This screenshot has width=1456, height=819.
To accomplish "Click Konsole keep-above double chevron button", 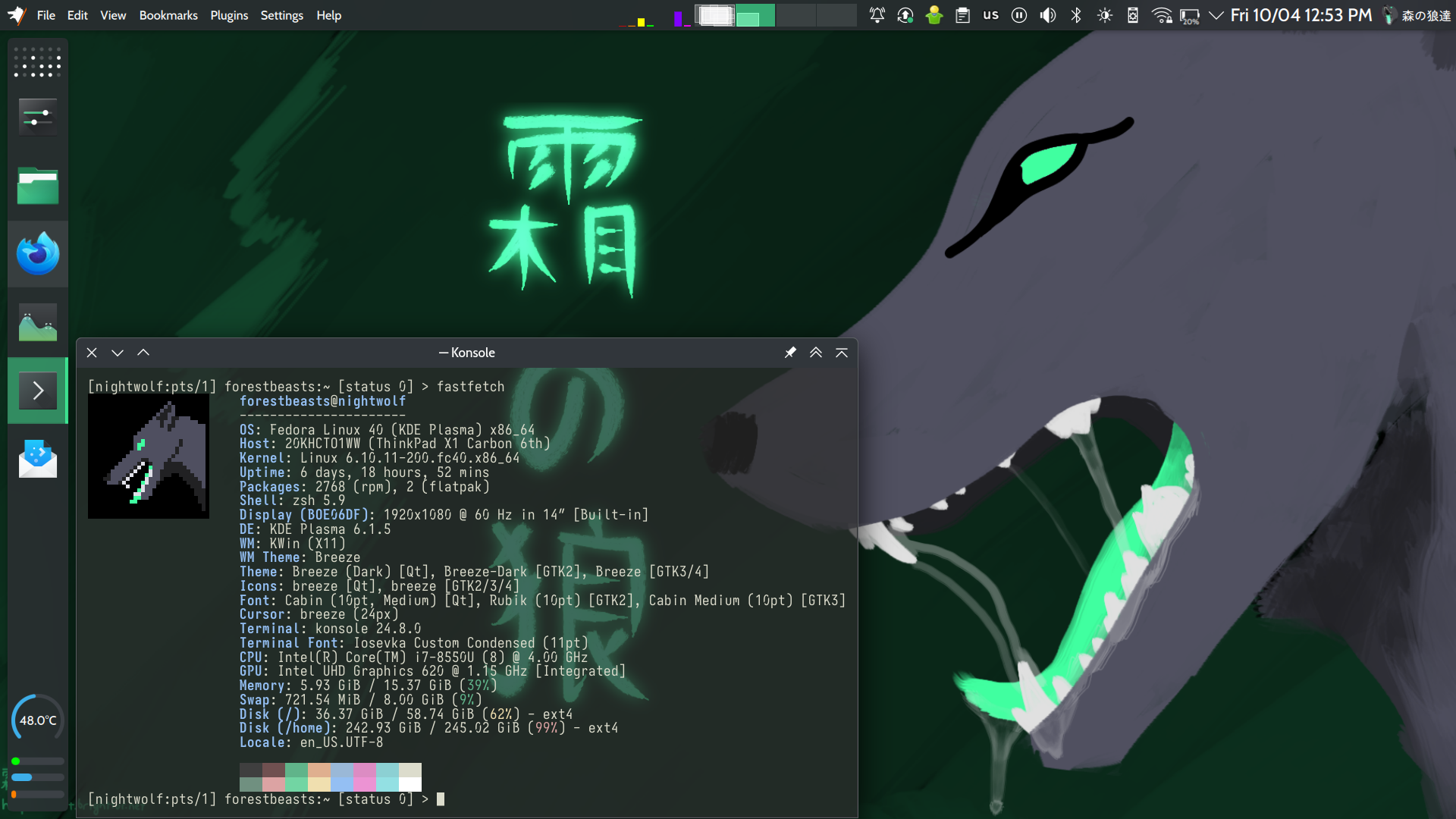I will (x=816, y=353).
